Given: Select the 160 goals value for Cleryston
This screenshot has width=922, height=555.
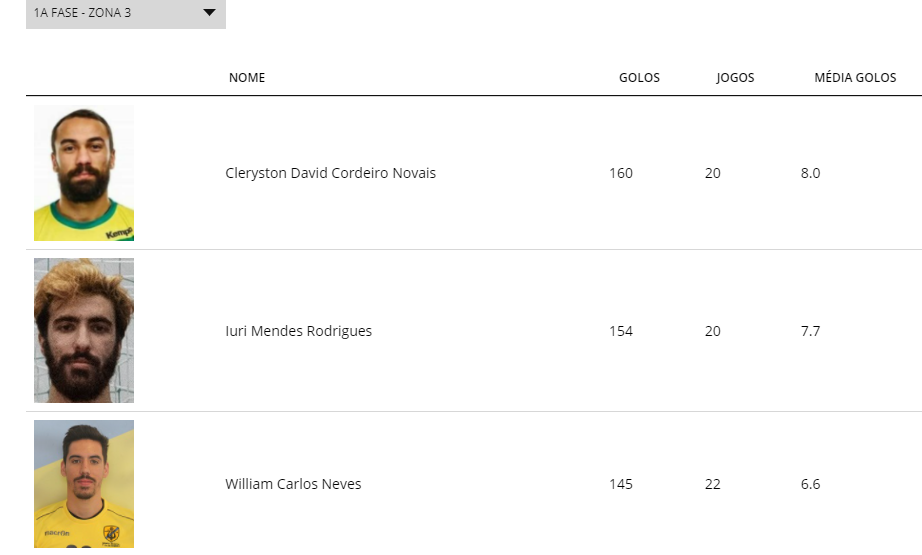Looking at the screenshot, I should pyautogui.click(x=621, y=173).
